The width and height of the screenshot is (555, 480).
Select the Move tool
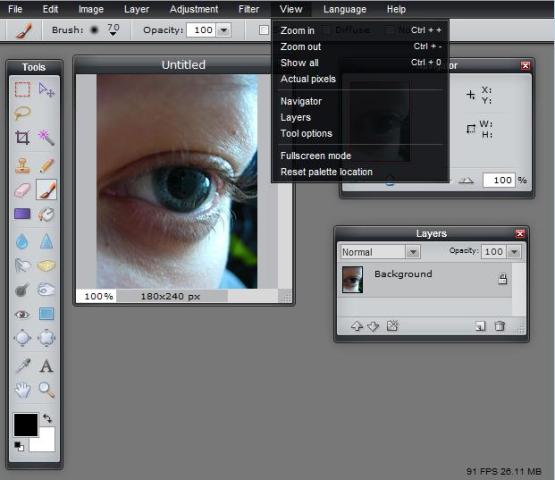[x=46, y=89]
